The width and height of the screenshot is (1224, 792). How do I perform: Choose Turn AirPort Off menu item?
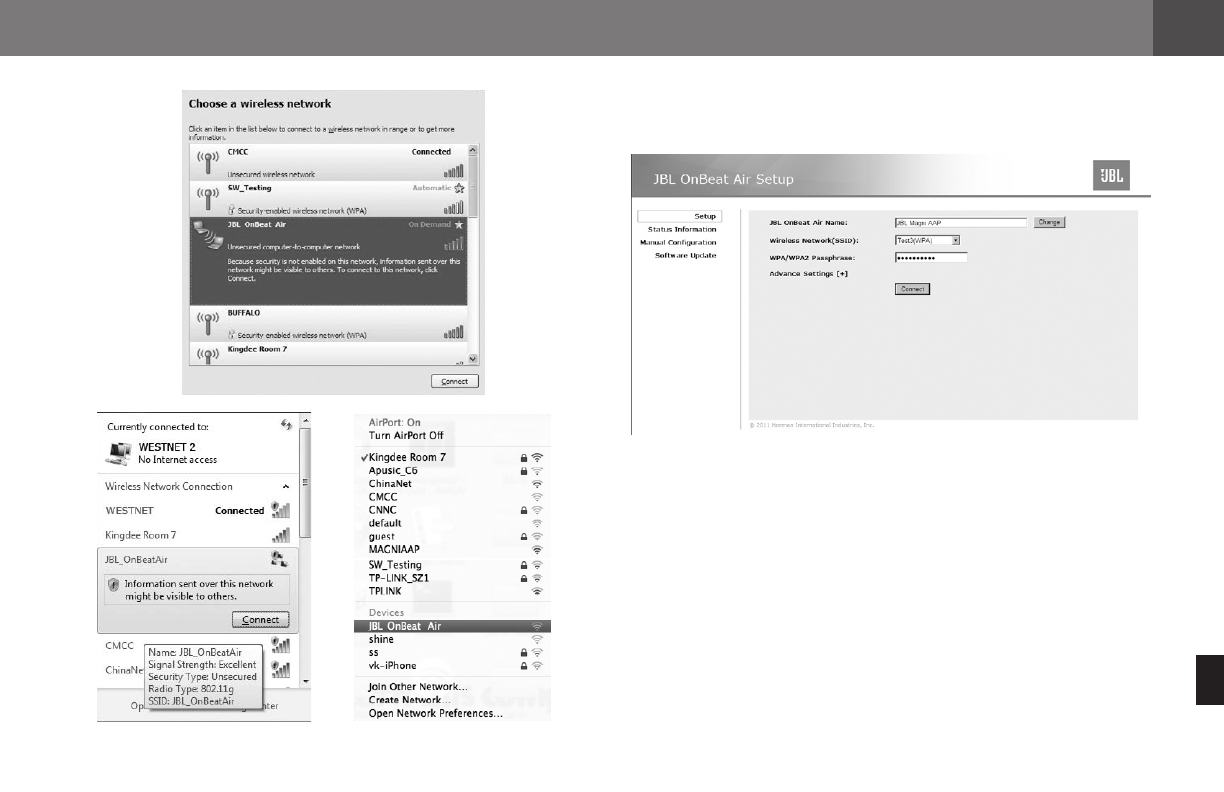406,436
